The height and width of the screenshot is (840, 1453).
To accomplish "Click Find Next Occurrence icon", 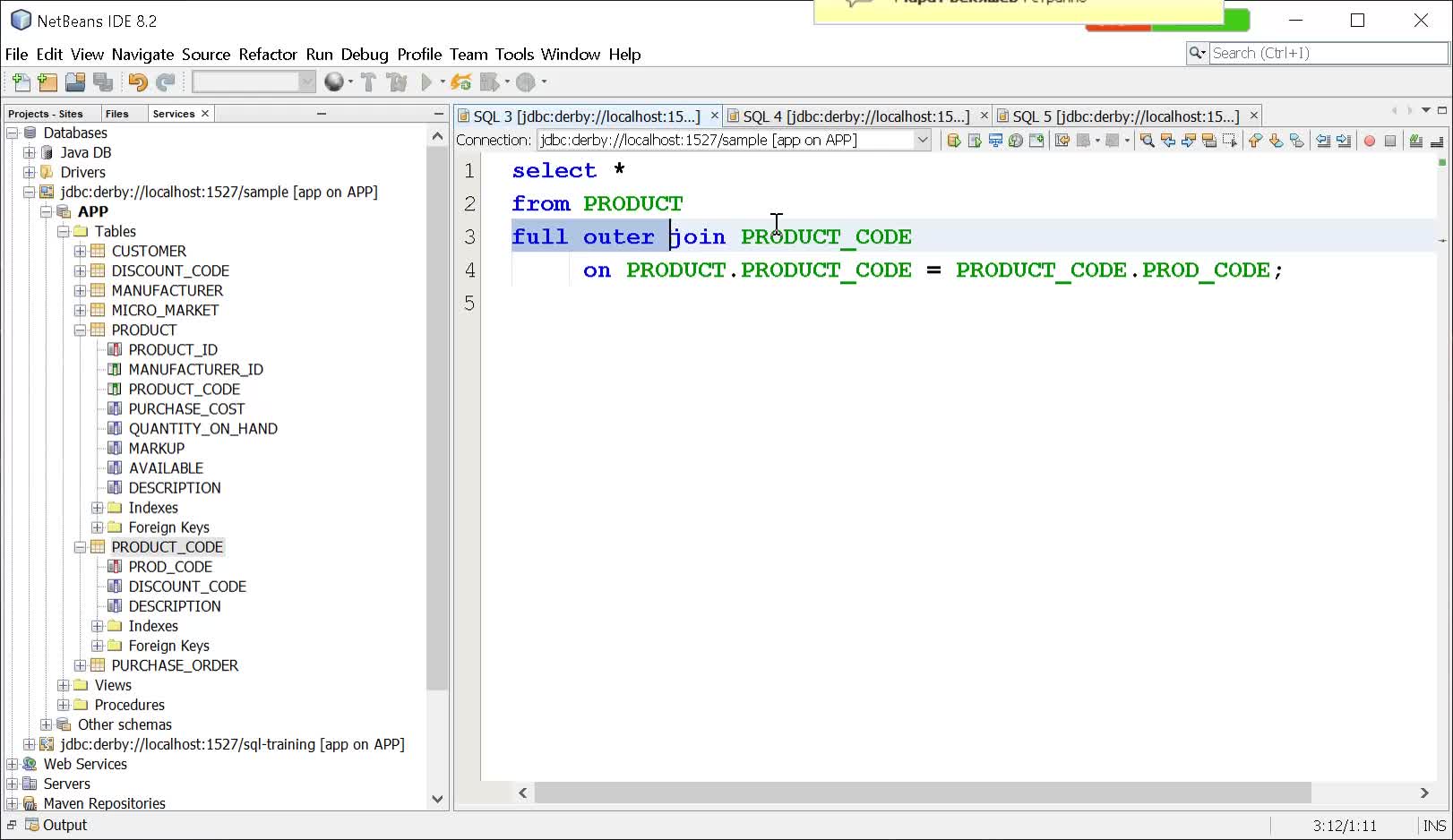I will click(1189, 141).
